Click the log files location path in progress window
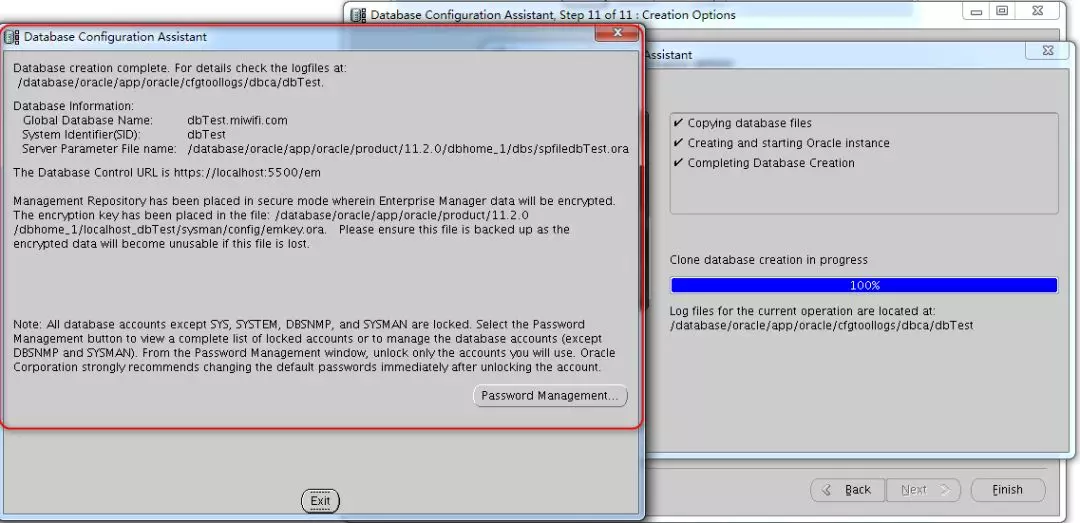Screen dimensions: 1080x523 pos(822,325)
